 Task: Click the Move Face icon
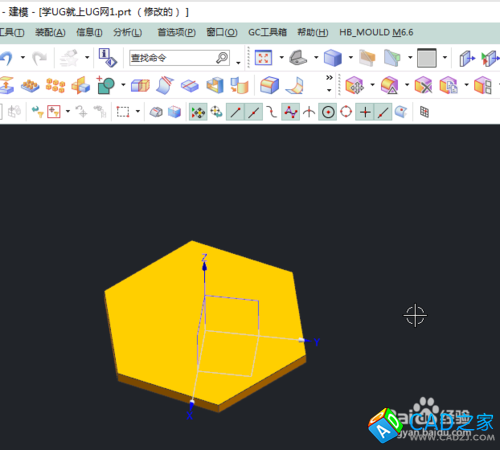(354, 85)
